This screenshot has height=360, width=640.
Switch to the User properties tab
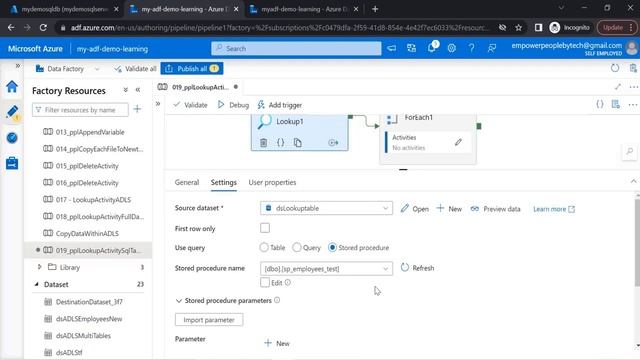point(272,182)
